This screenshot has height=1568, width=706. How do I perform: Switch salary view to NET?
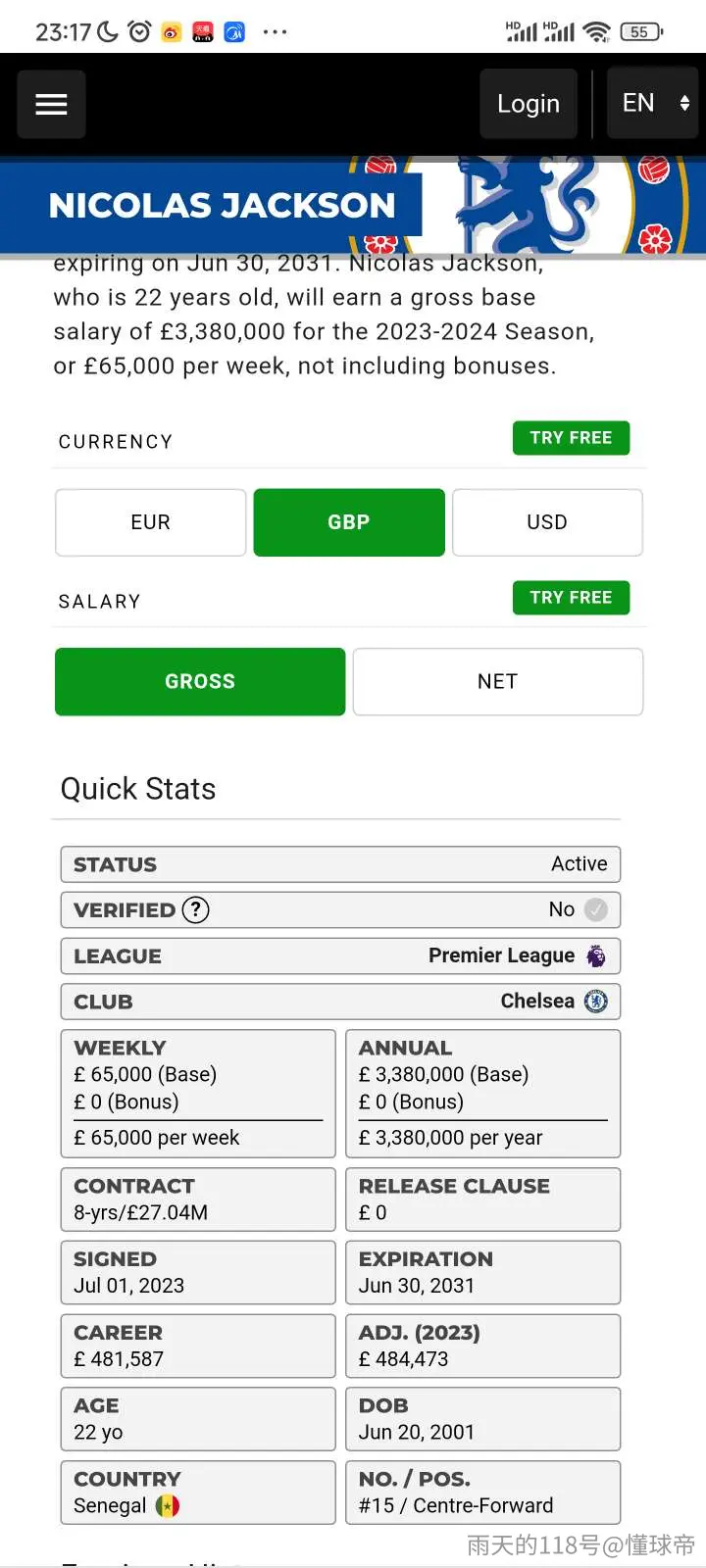click(498, 681)
